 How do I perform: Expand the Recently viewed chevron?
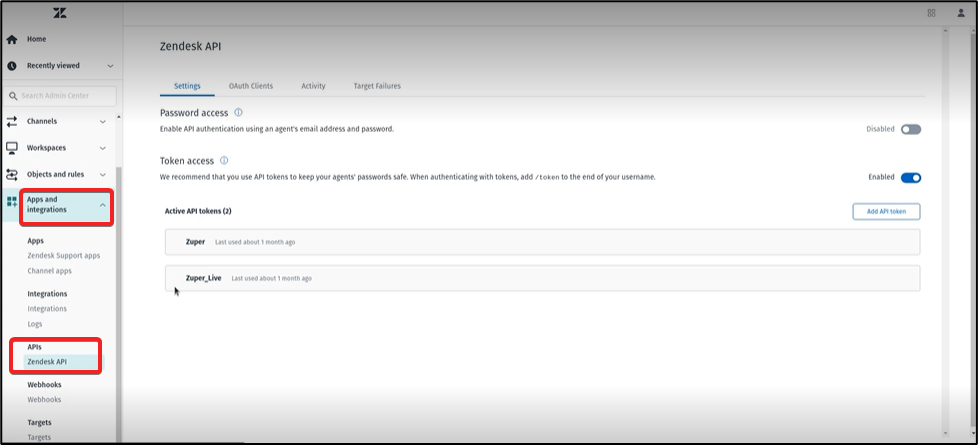(x=110, y=66)
